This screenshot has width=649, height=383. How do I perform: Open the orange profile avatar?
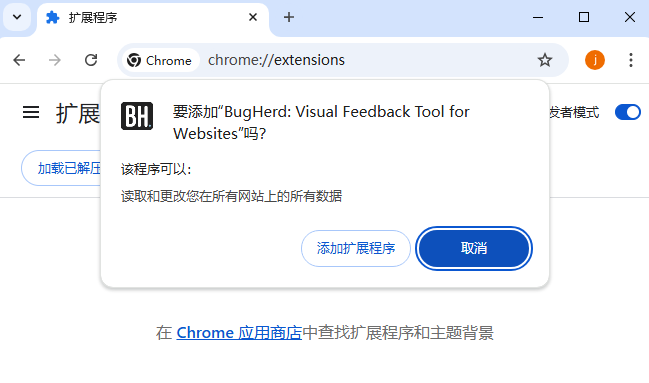tap(595, 60)
